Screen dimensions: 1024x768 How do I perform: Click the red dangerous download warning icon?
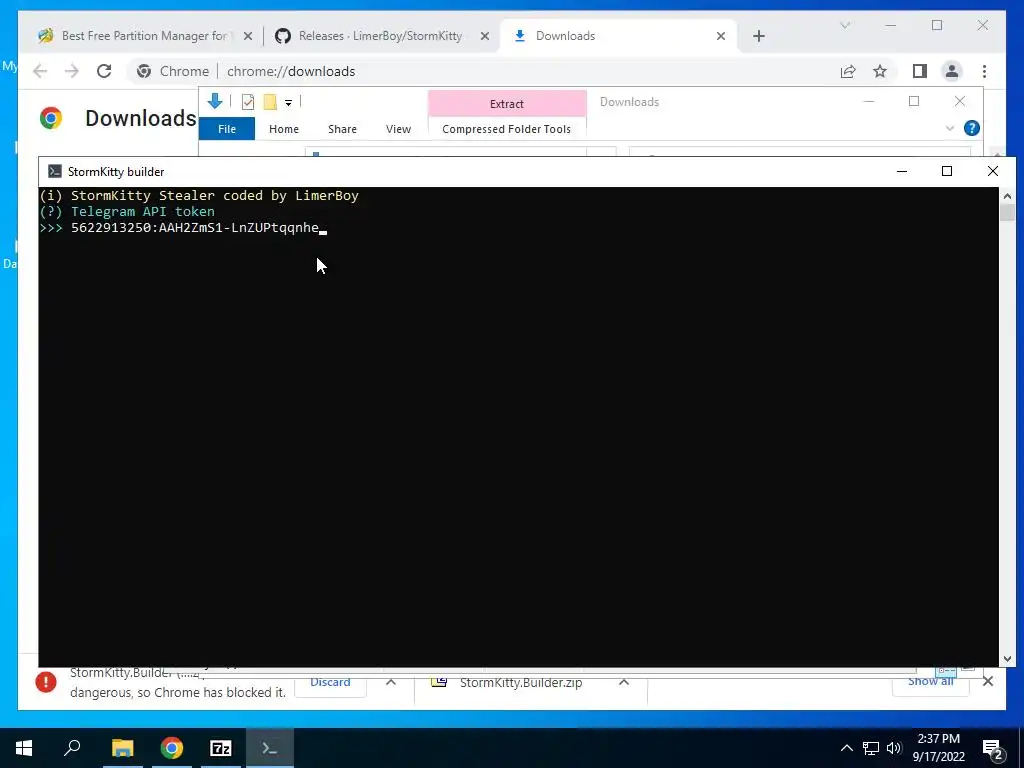point(46,682)
